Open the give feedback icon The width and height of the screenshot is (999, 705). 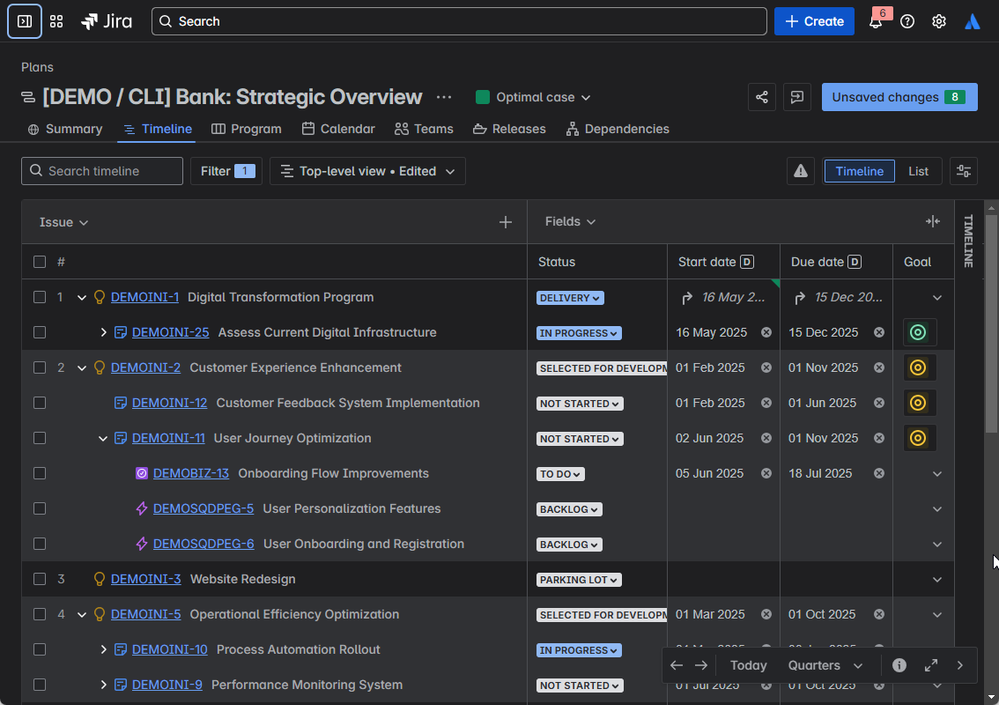click(x=797, y=97)
